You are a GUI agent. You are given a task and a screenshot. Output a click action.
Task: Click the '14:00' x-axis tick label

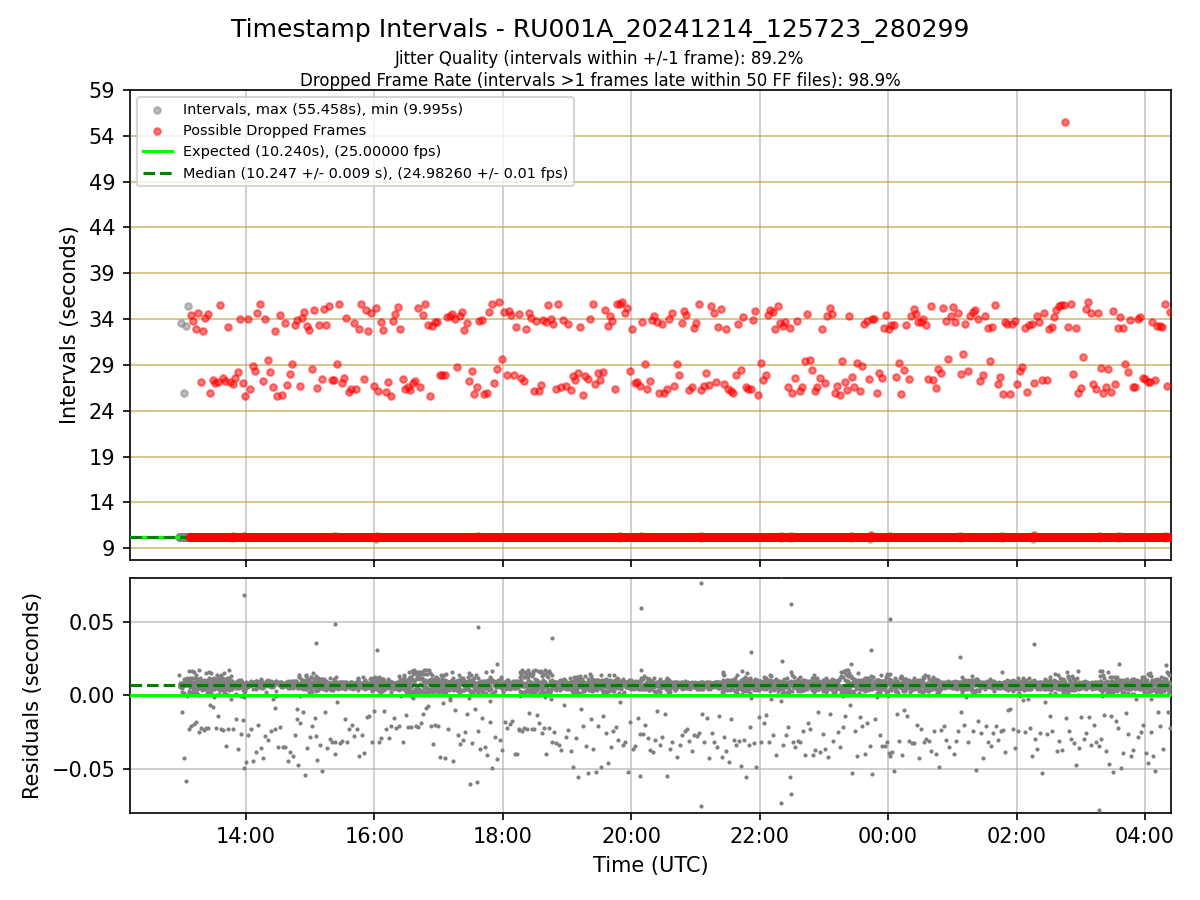point(246,834)
